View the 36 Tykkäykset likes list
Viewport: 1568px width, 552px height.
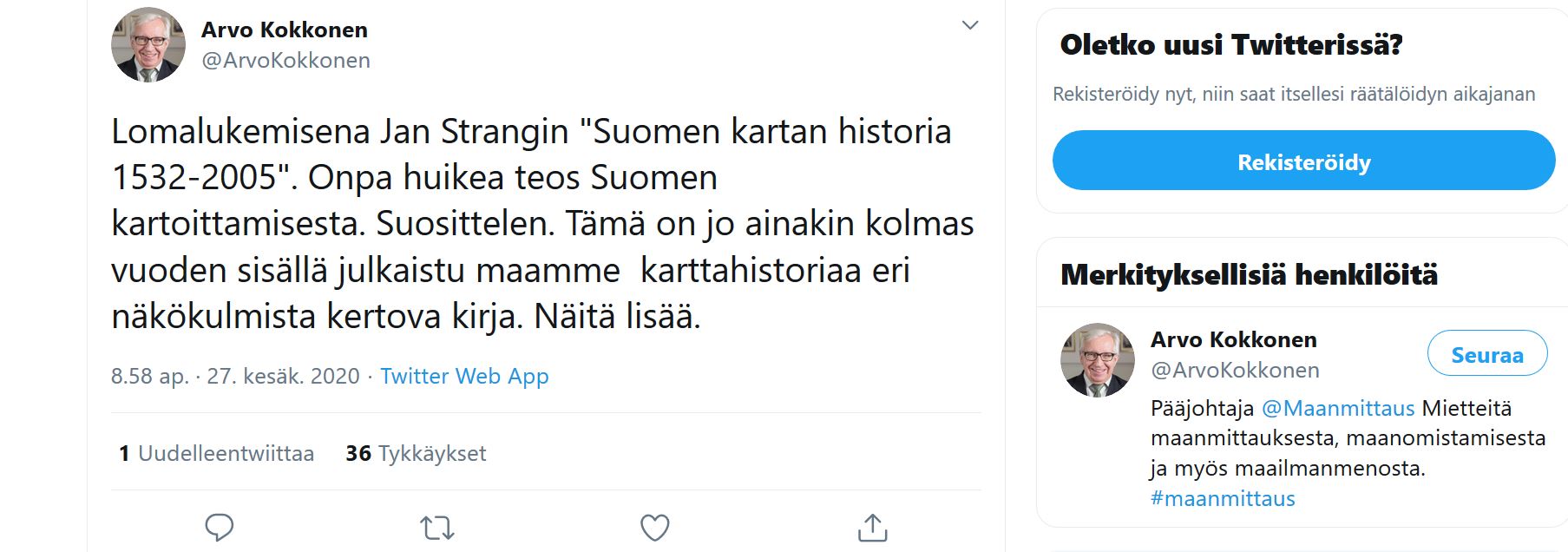[416, 453]
